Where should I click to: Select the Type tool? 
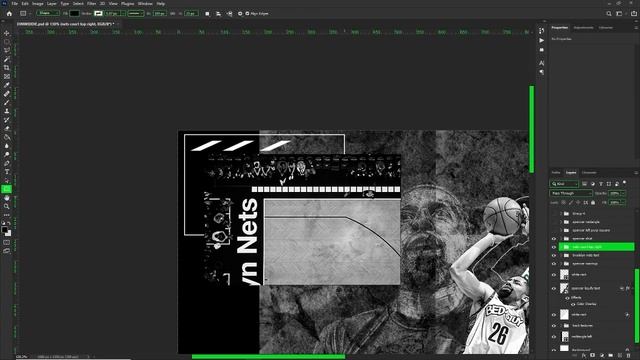coord(7,171)
